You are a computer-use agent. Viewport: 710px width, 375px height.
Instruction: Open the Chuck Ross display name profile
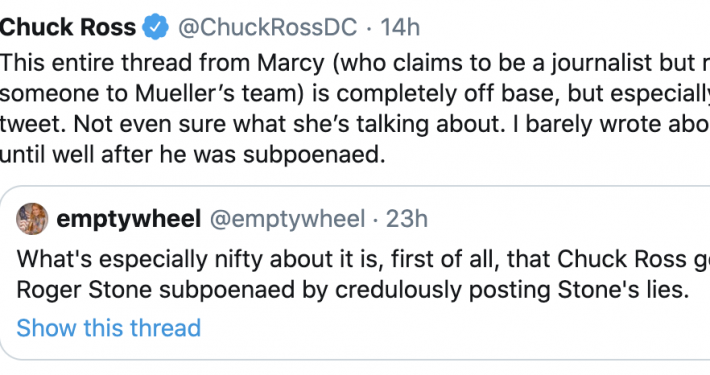[68, 27]
